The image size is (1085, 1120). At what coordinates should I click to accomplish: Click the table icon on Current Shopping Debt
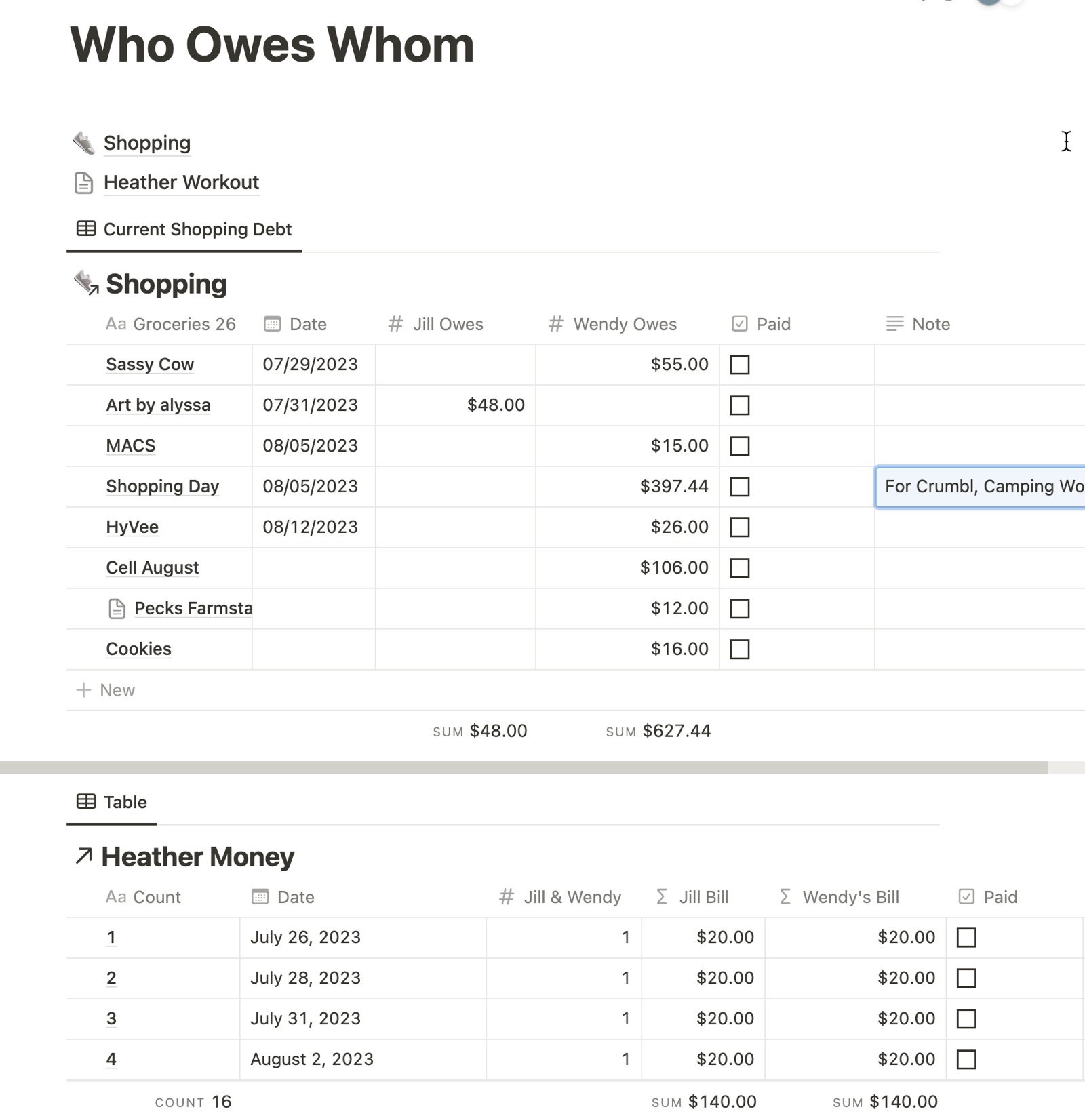pos(86,229)
